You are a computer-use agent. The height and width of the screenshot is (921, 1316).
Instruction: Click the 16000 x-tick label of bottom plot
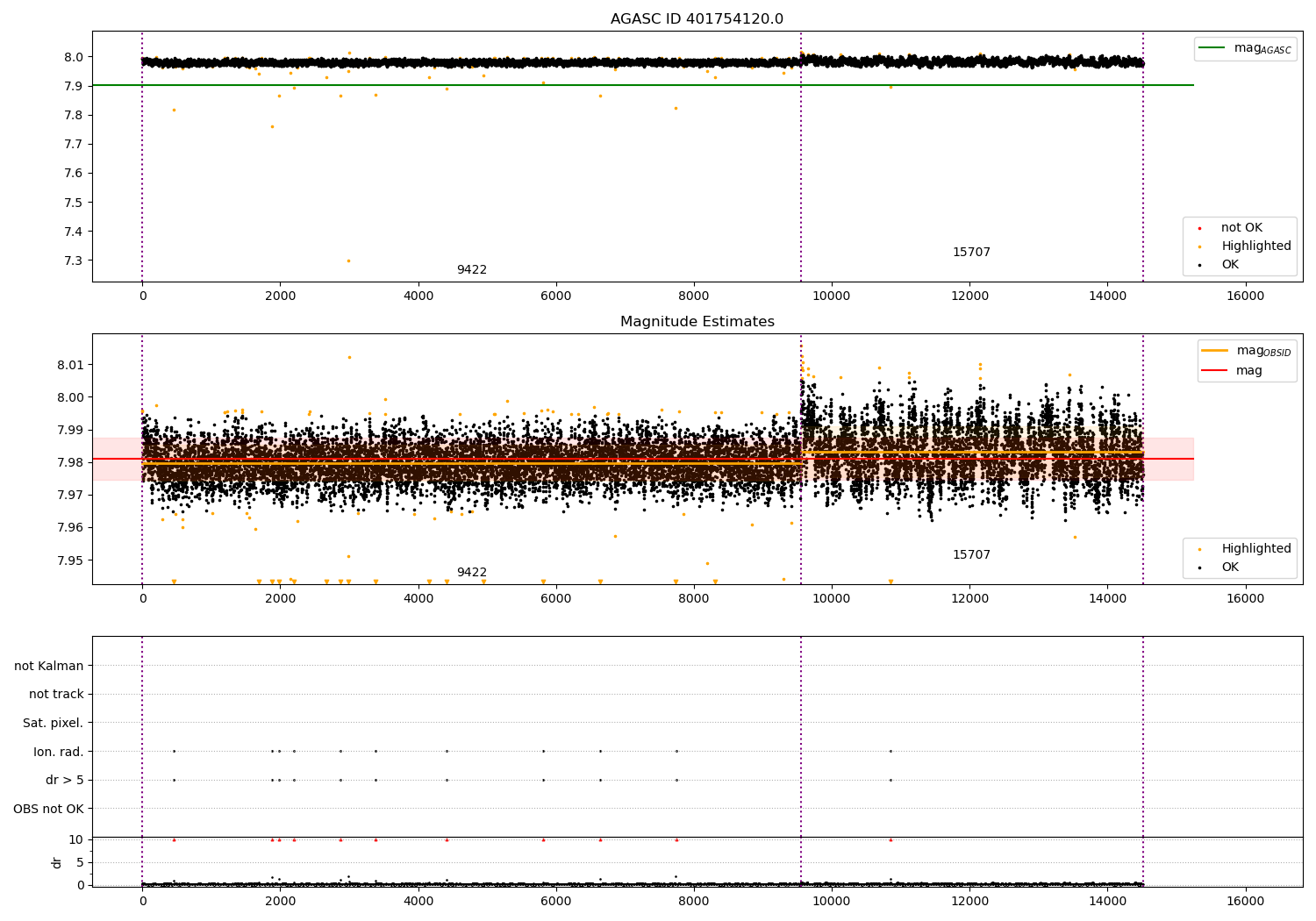click(1245, 901)
